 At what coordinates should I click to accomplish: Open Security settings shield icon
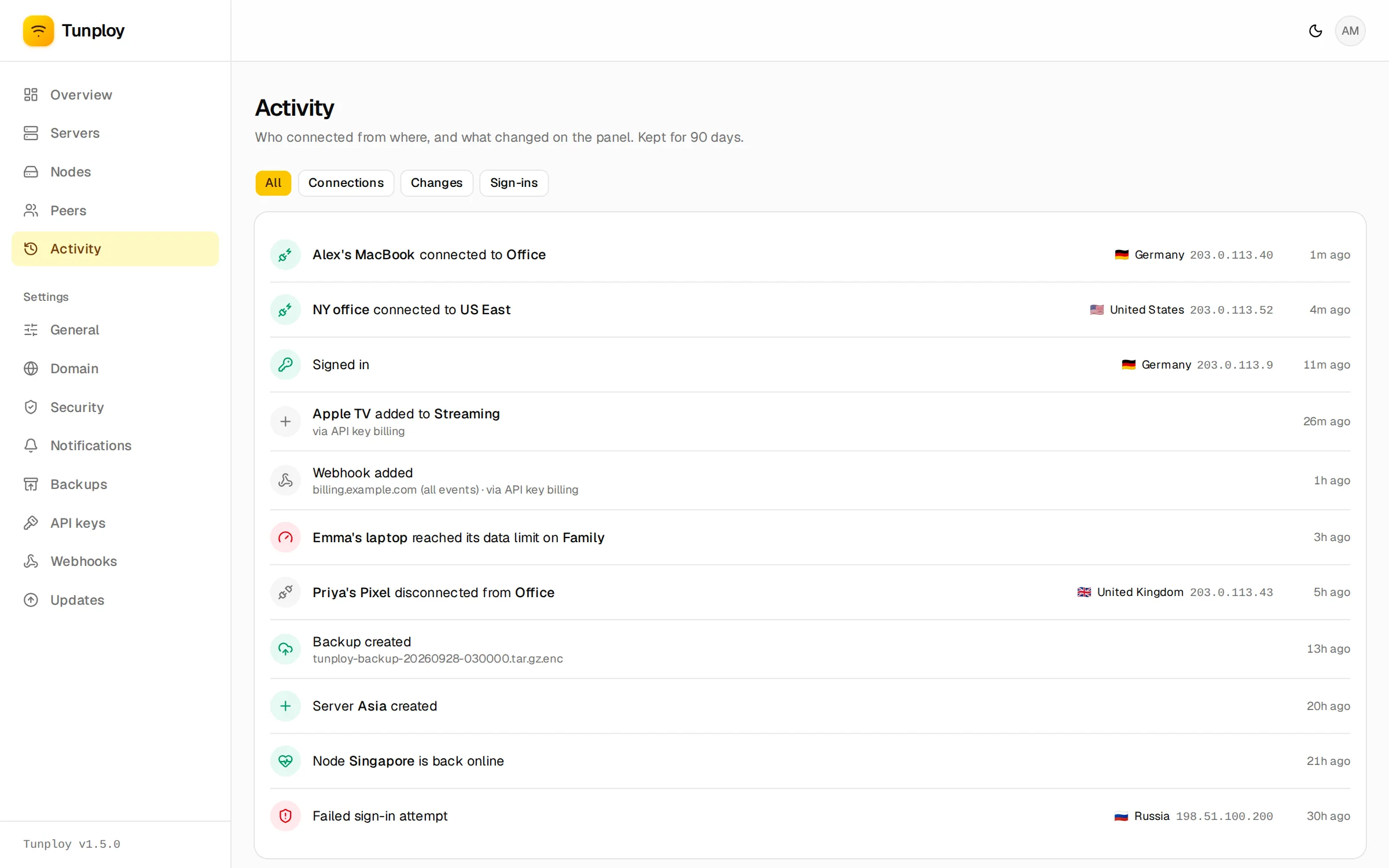31,407
